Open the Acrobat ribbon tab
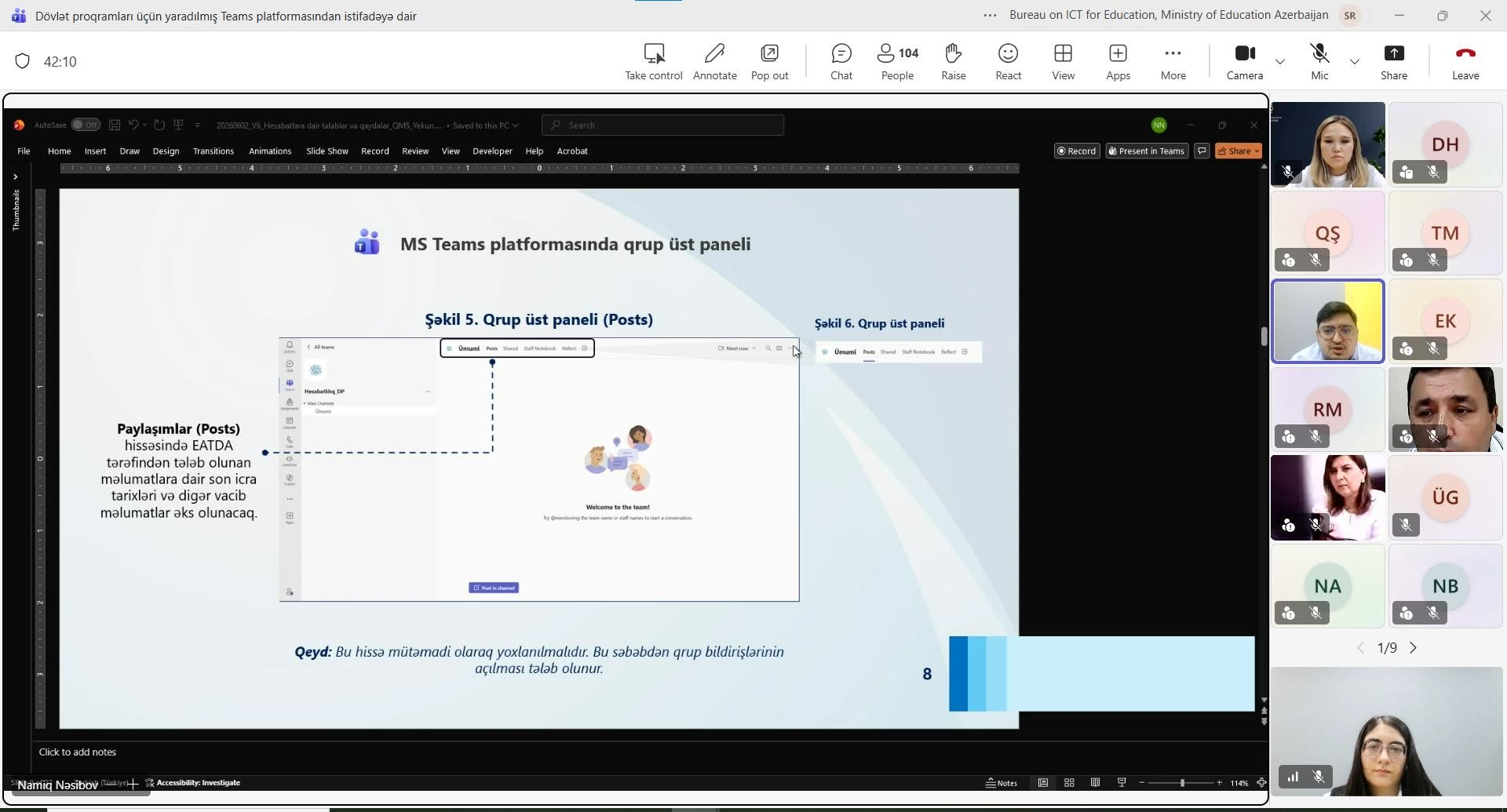 pos(572,151)
